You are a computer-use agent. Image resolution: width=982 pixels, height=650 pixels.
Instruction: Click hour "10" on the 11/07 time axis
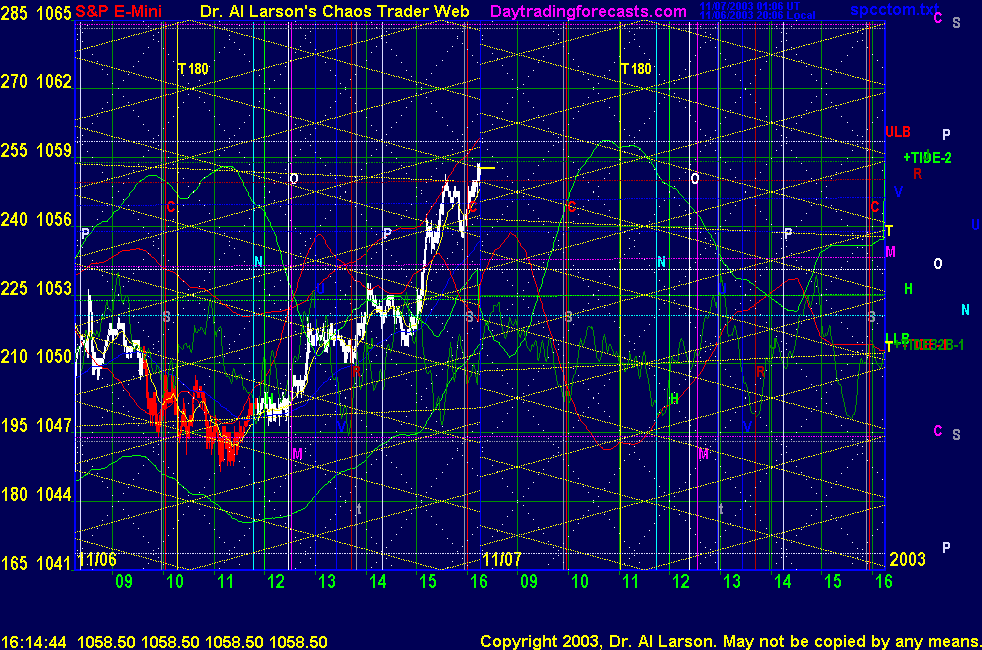tap(580, 582)
